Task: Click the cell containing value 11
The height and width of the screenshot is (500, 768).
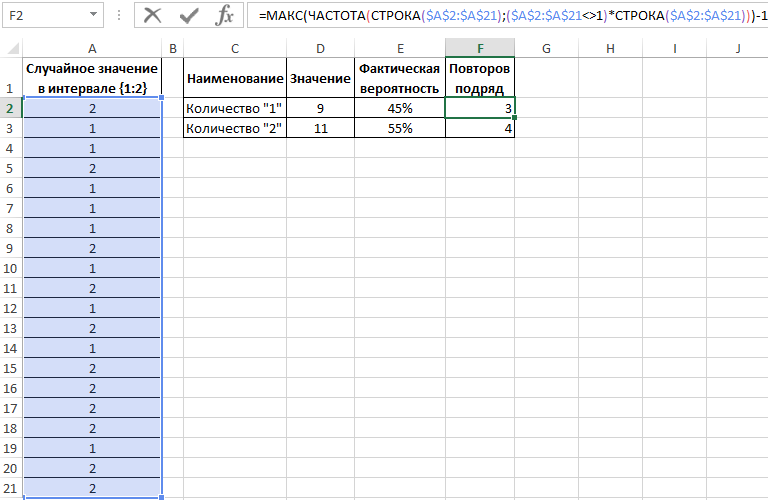Action: tap(321, 128)
